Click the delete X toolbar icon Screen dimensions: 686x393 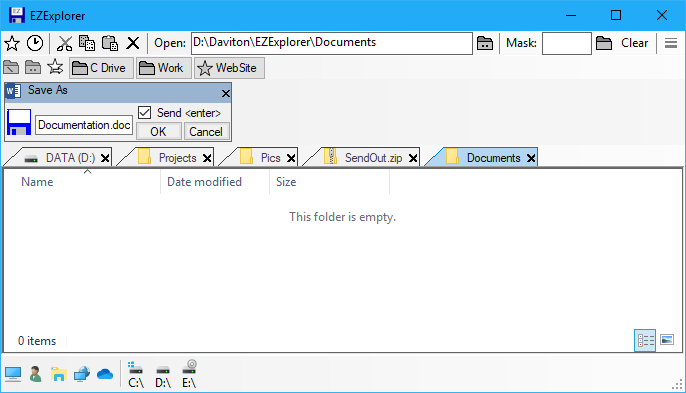coord(133,43)
